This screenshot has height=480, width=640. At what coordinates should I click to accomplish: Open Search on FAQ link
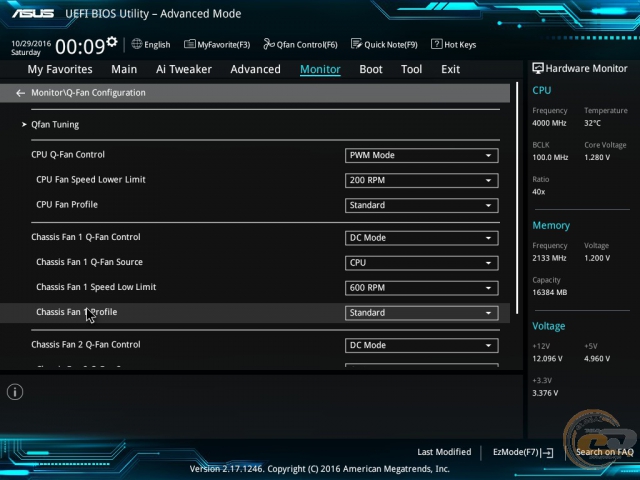point(604,452)
